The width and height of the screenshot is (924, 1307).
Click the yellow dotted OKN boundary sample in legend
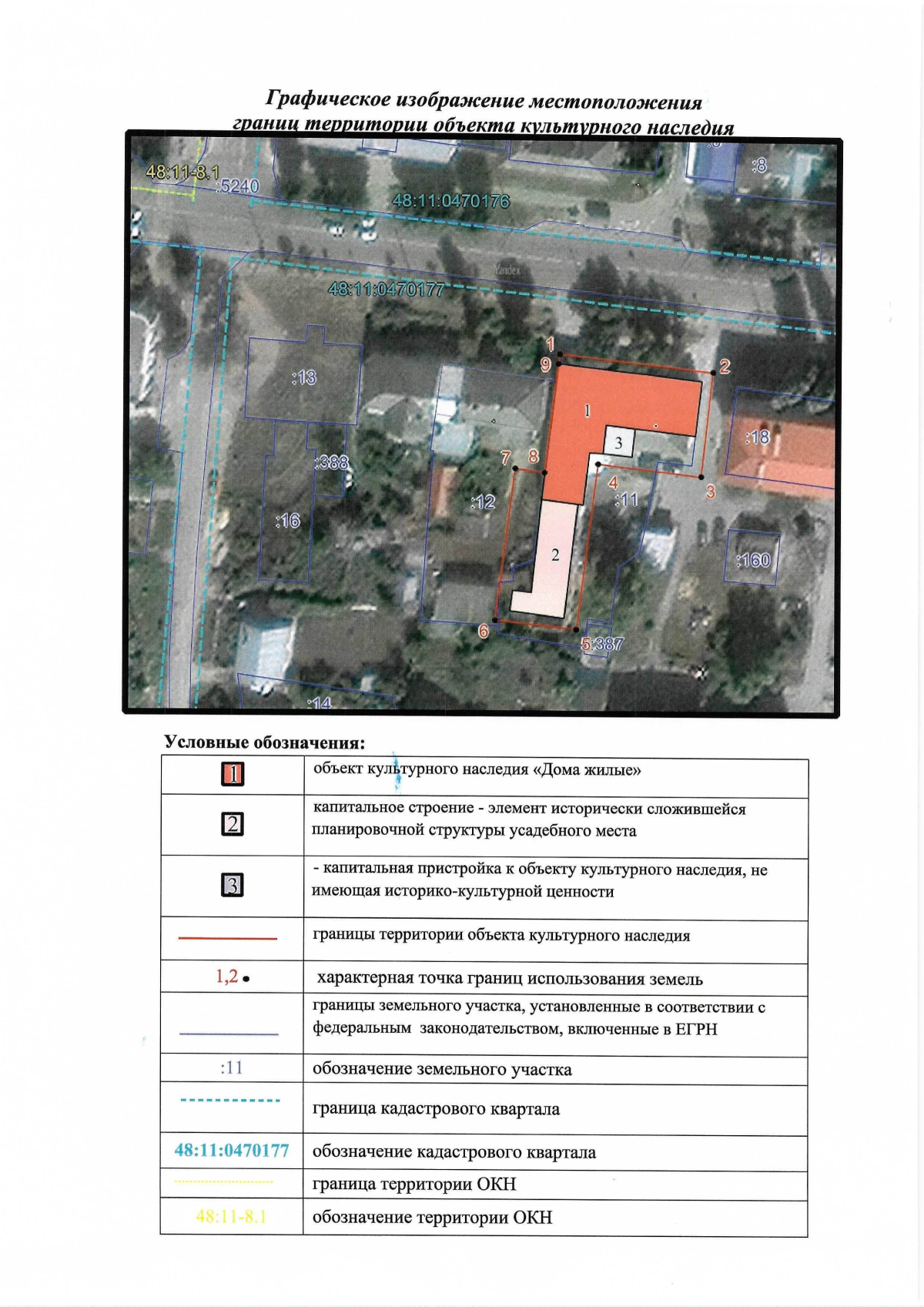point(224,1181)
